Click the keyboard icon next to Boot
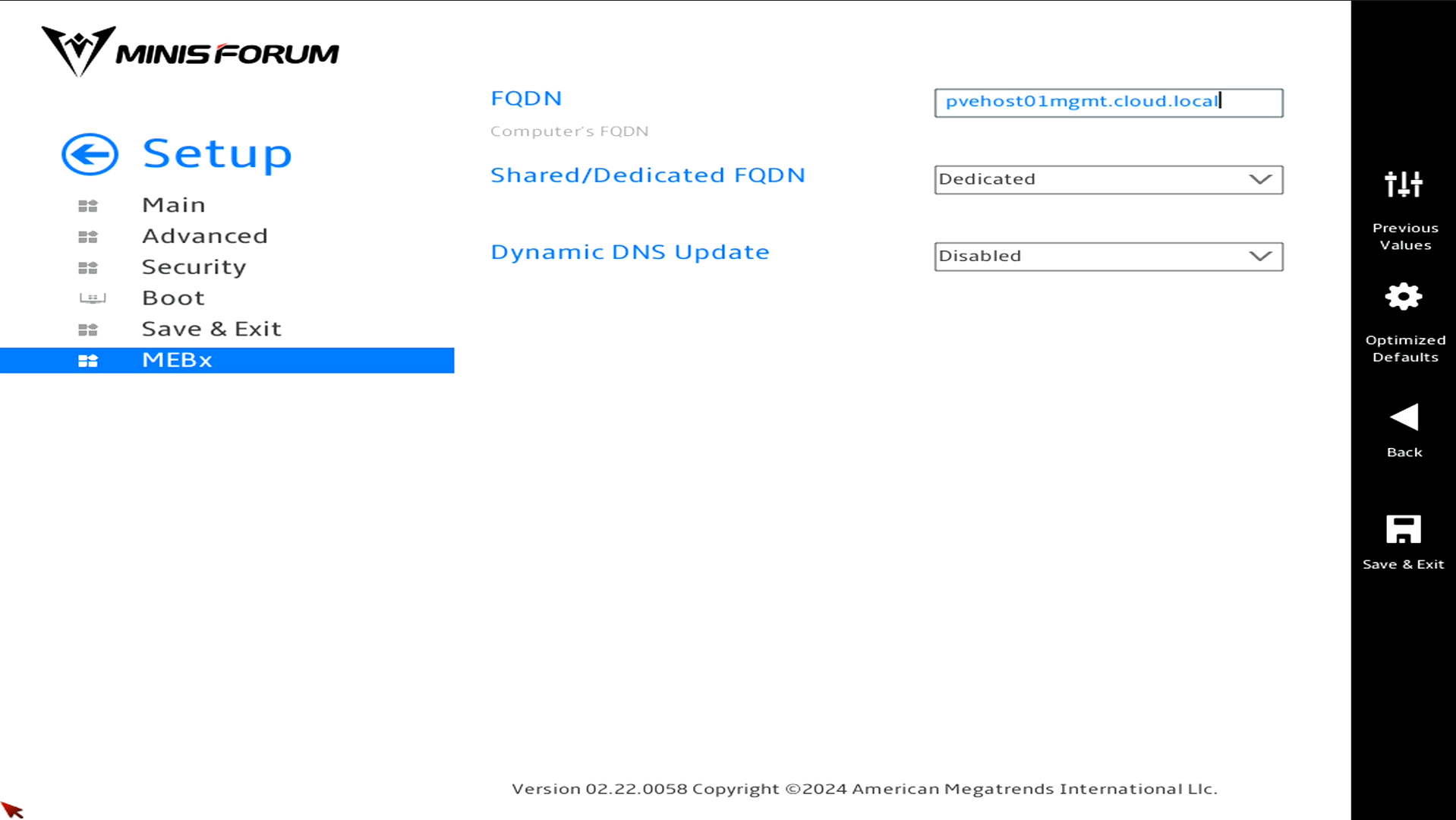Screen dimensions: 1456x820 point(90,298)
